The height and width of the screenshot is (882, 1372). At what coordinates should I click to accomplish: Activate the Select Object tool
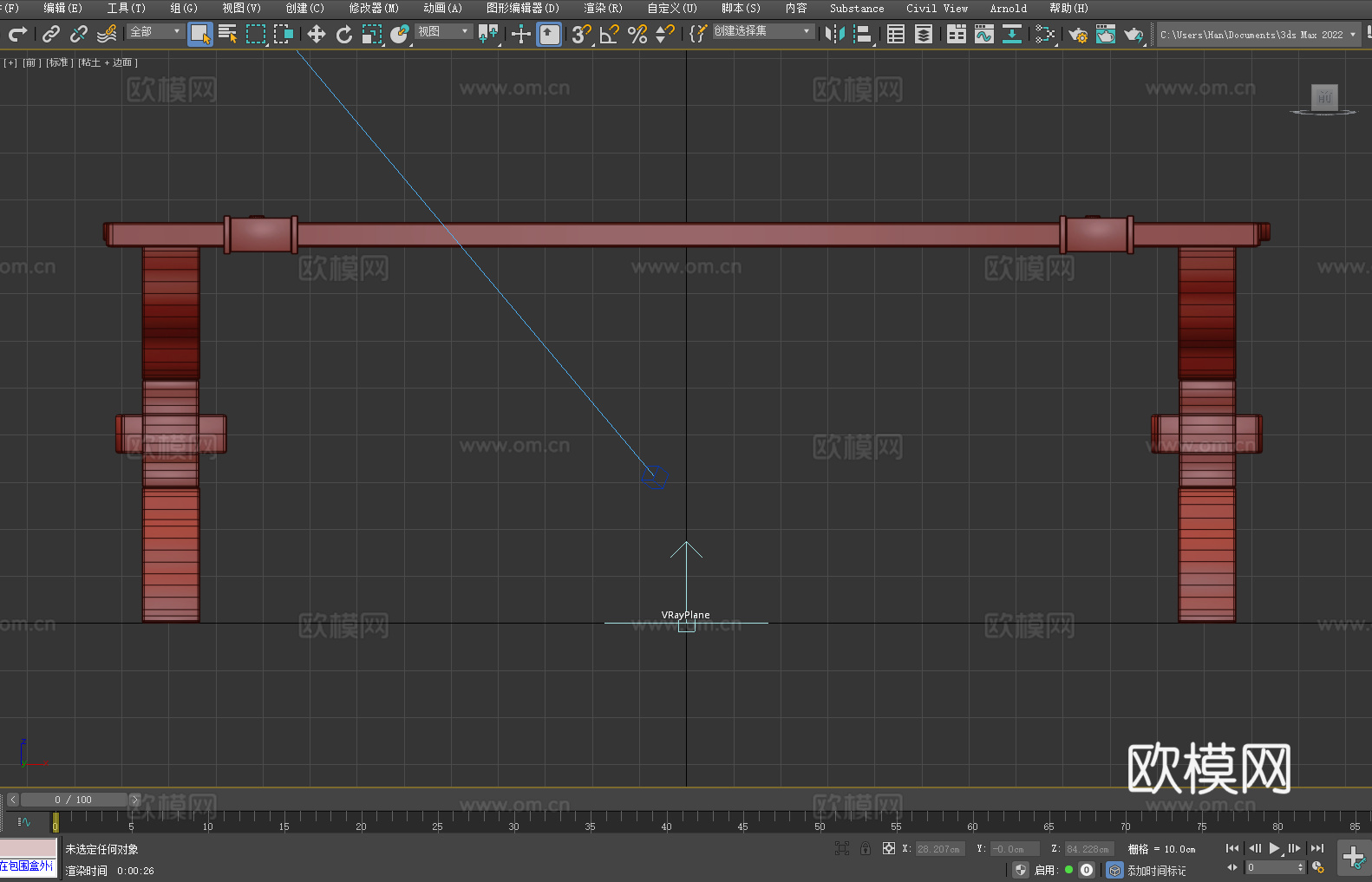click(x=200, y=34)
